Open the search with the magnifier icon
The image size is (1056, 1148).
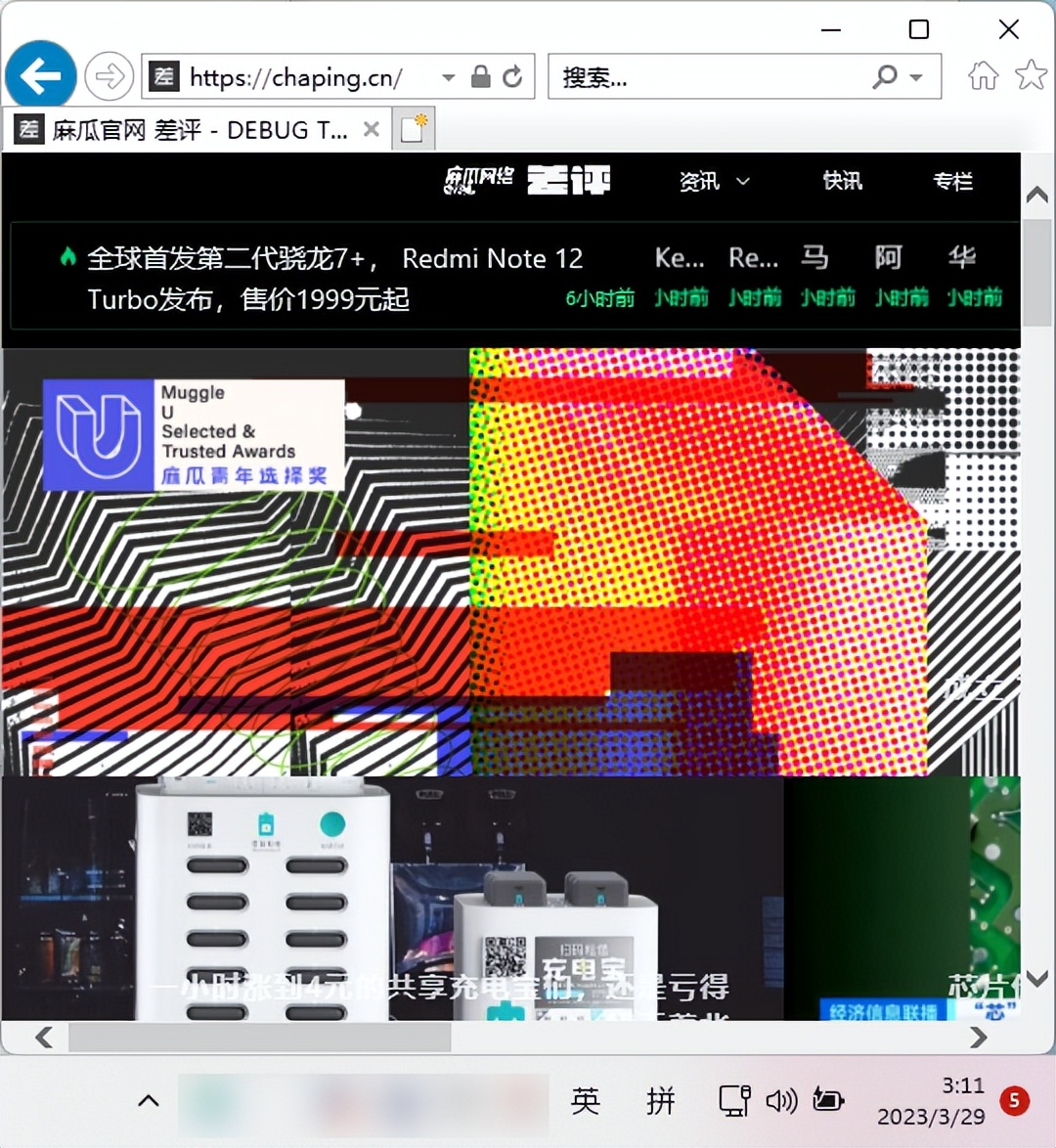[885, 76]
